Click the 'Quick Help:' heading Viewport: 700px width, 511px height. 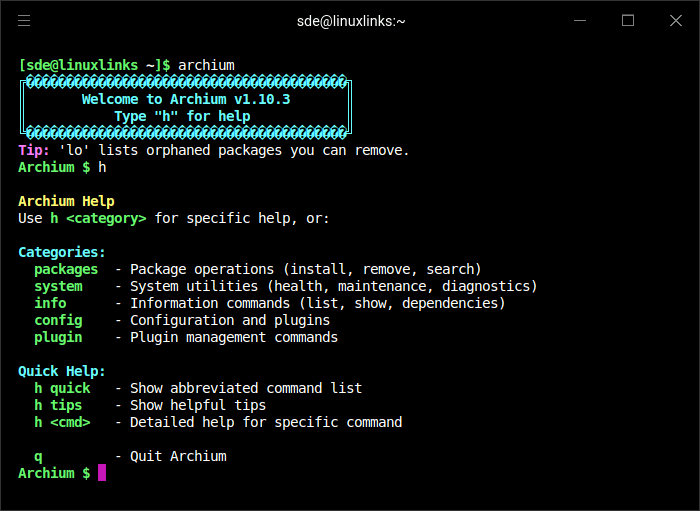(x=62, y=371)
